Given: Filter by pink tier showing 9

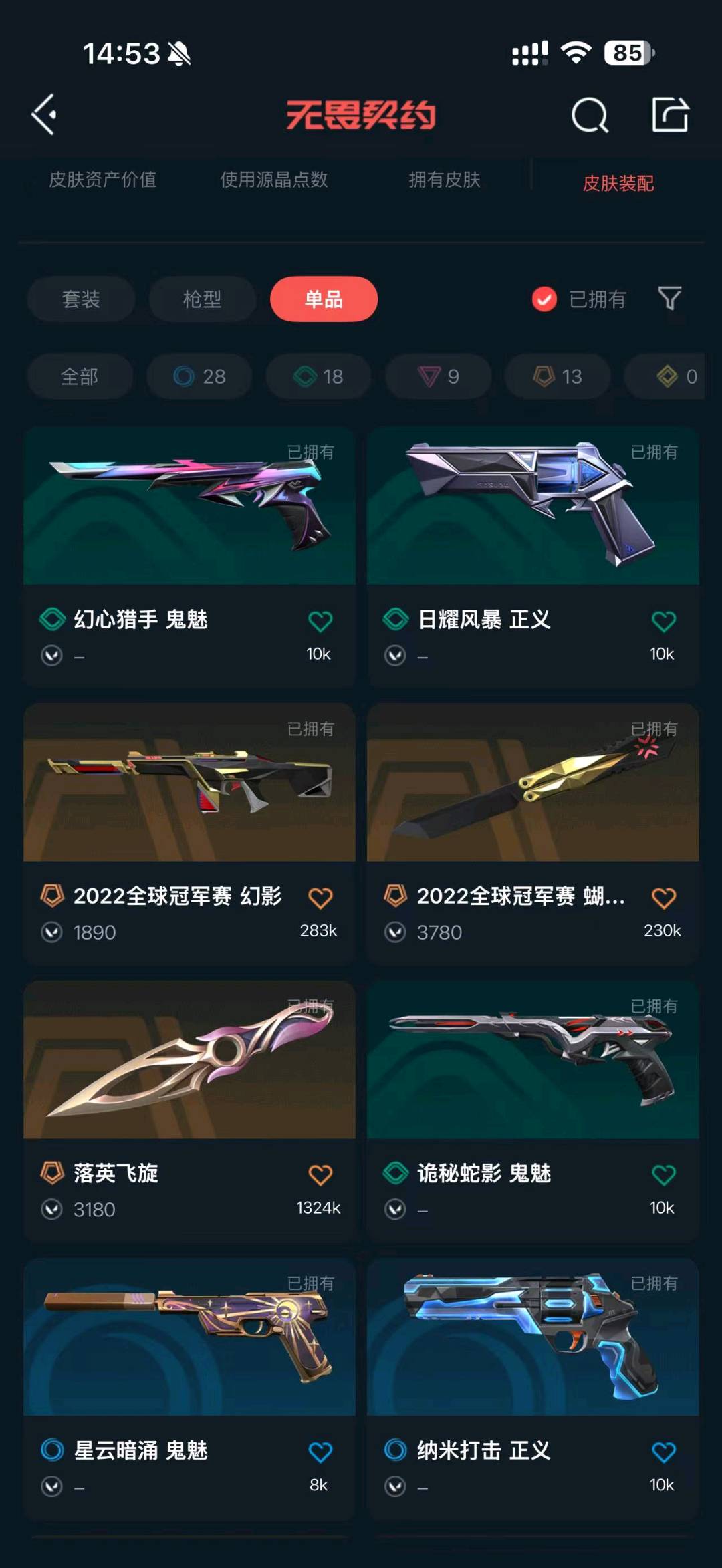Looking at the screenshot, I should [439, 376].
